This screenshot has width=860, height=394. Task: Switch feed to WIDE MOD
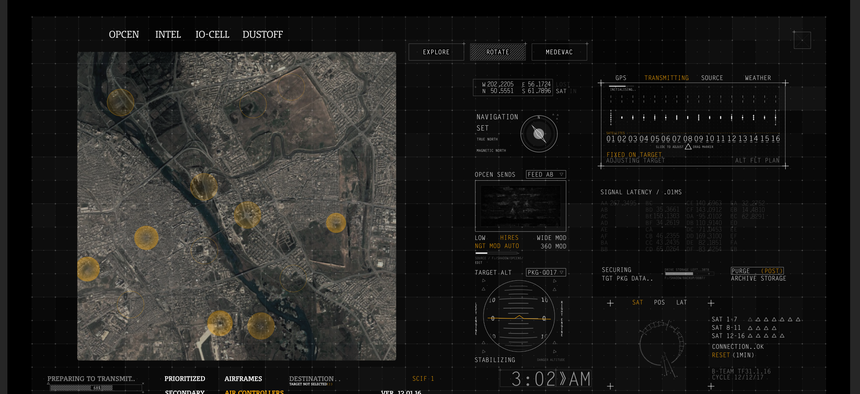pos(551,238)
